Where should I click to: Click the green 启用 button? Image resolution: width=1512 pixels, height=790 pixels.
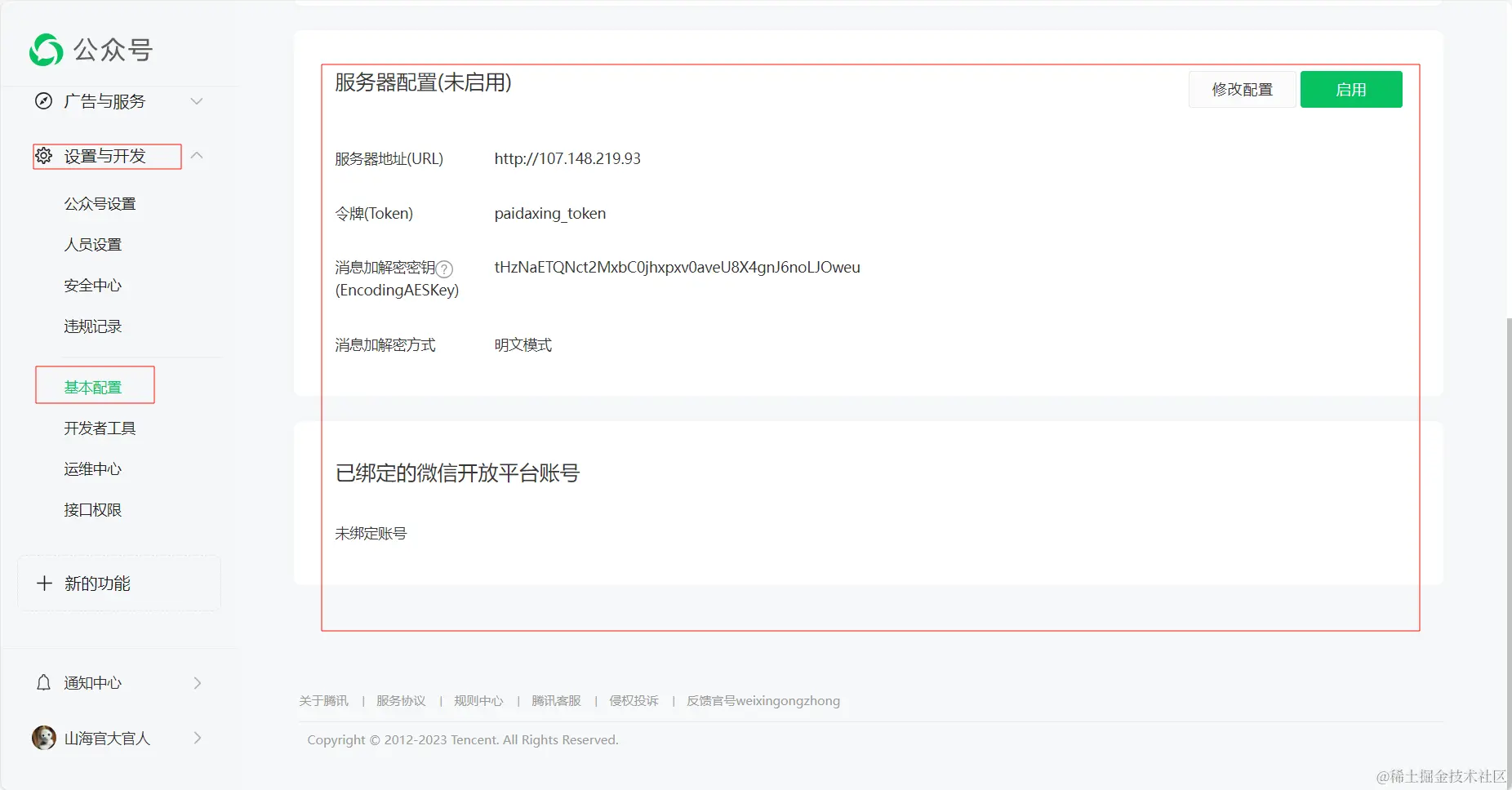(1351, 90)
